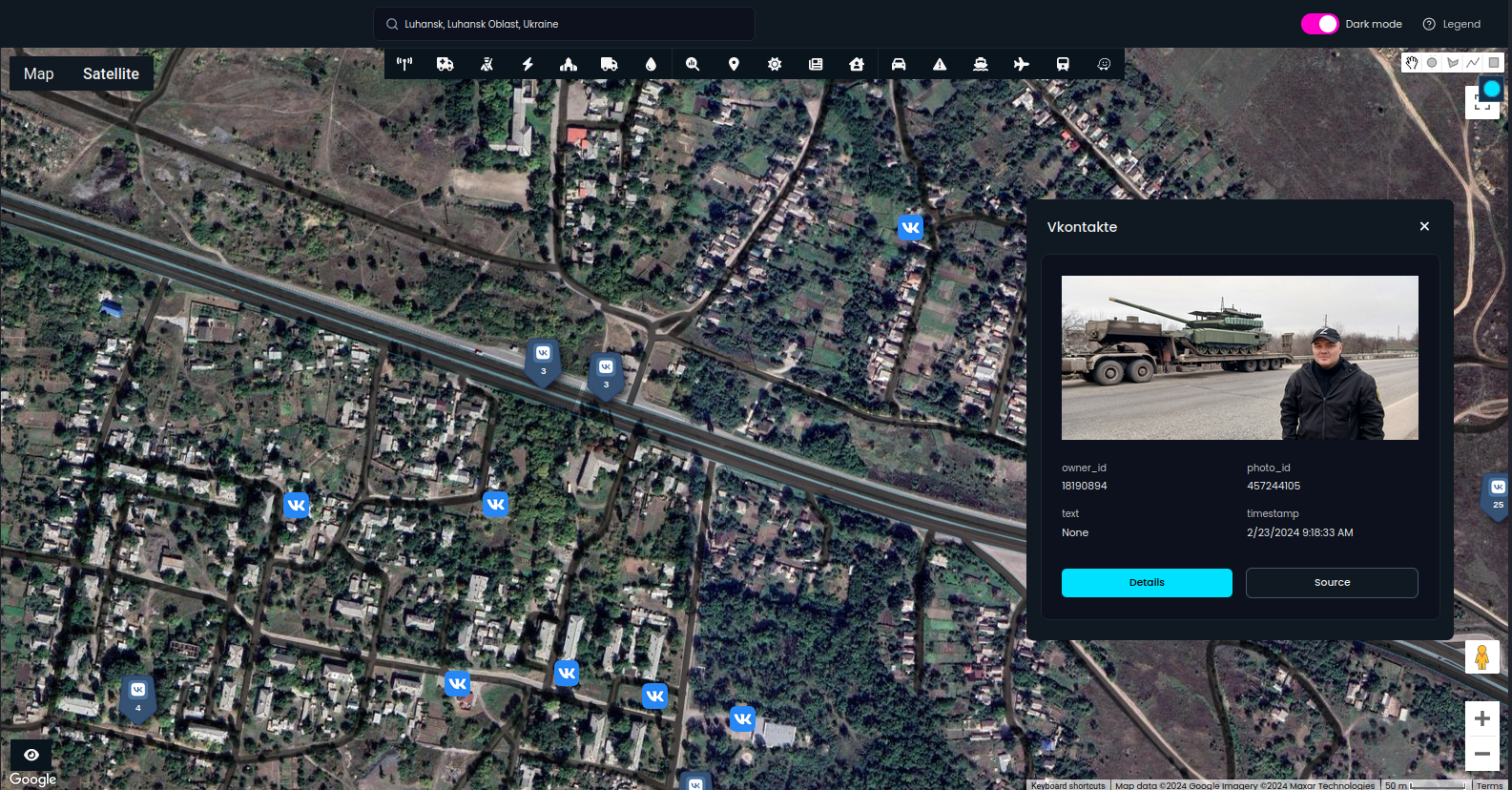The image size is (1512, 790).
Task: Select the bus transit layer icon
Action: (1063, 64)
